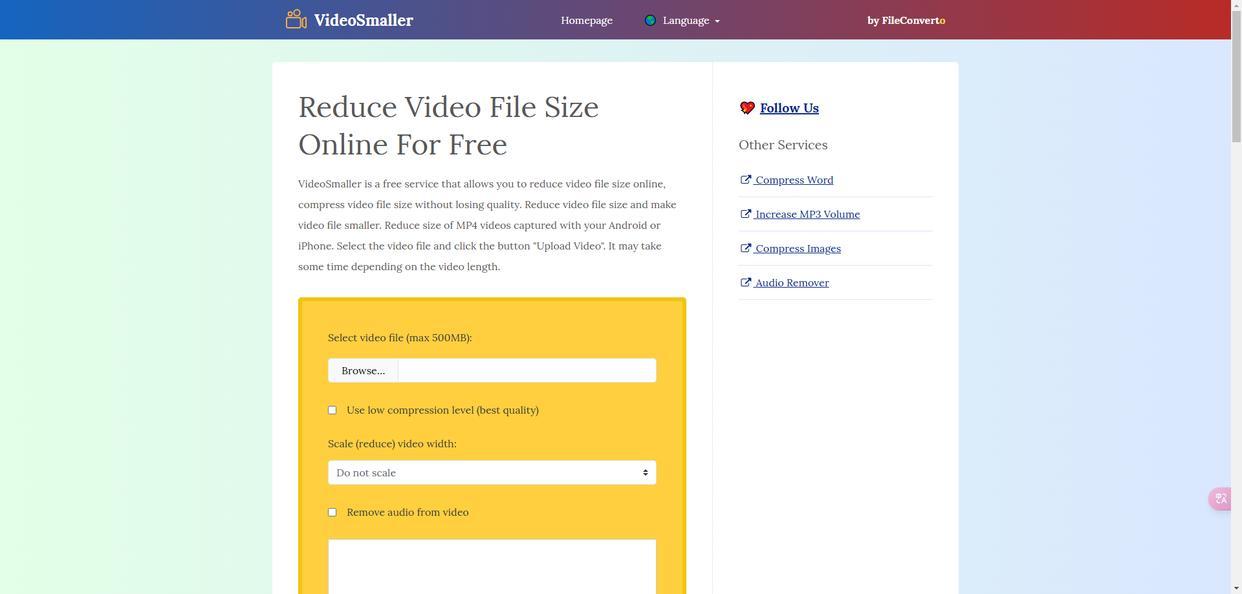
Task: Enable low compression level checkbox
Action: [x=332, y=410]
